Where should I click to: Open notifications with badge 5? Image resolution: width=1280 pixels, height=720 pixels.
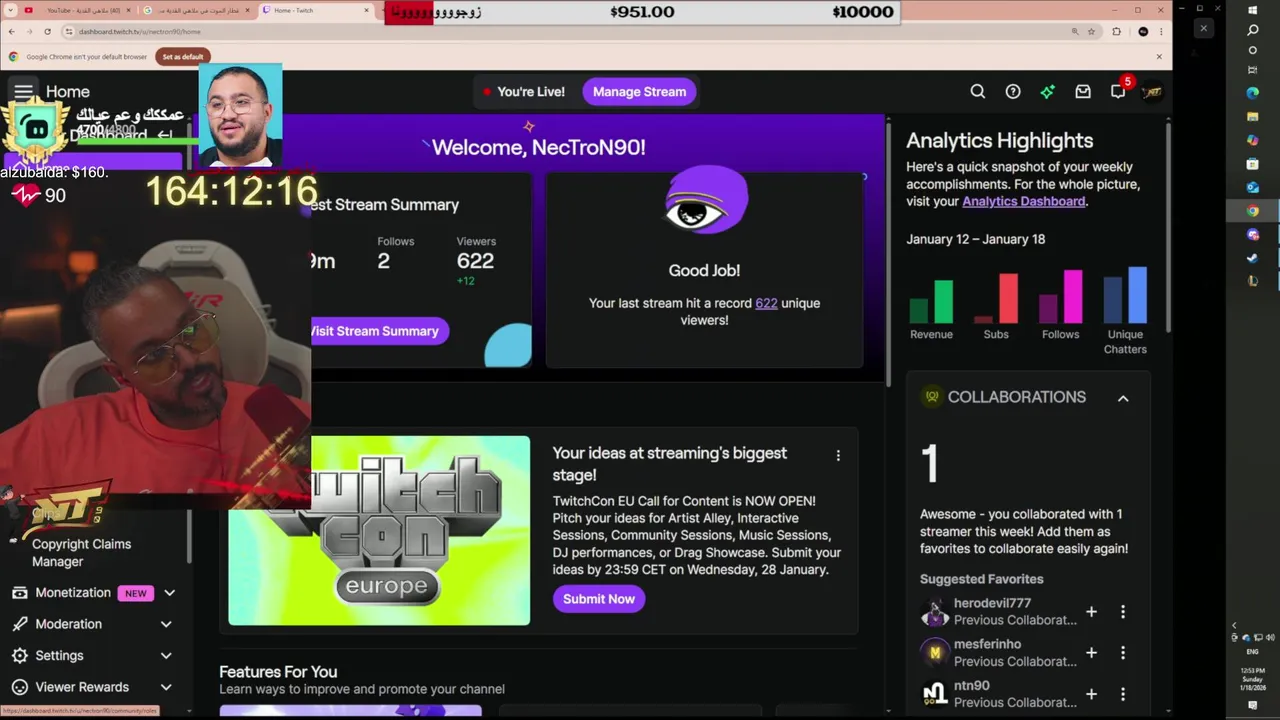[x=1118, y=91]
